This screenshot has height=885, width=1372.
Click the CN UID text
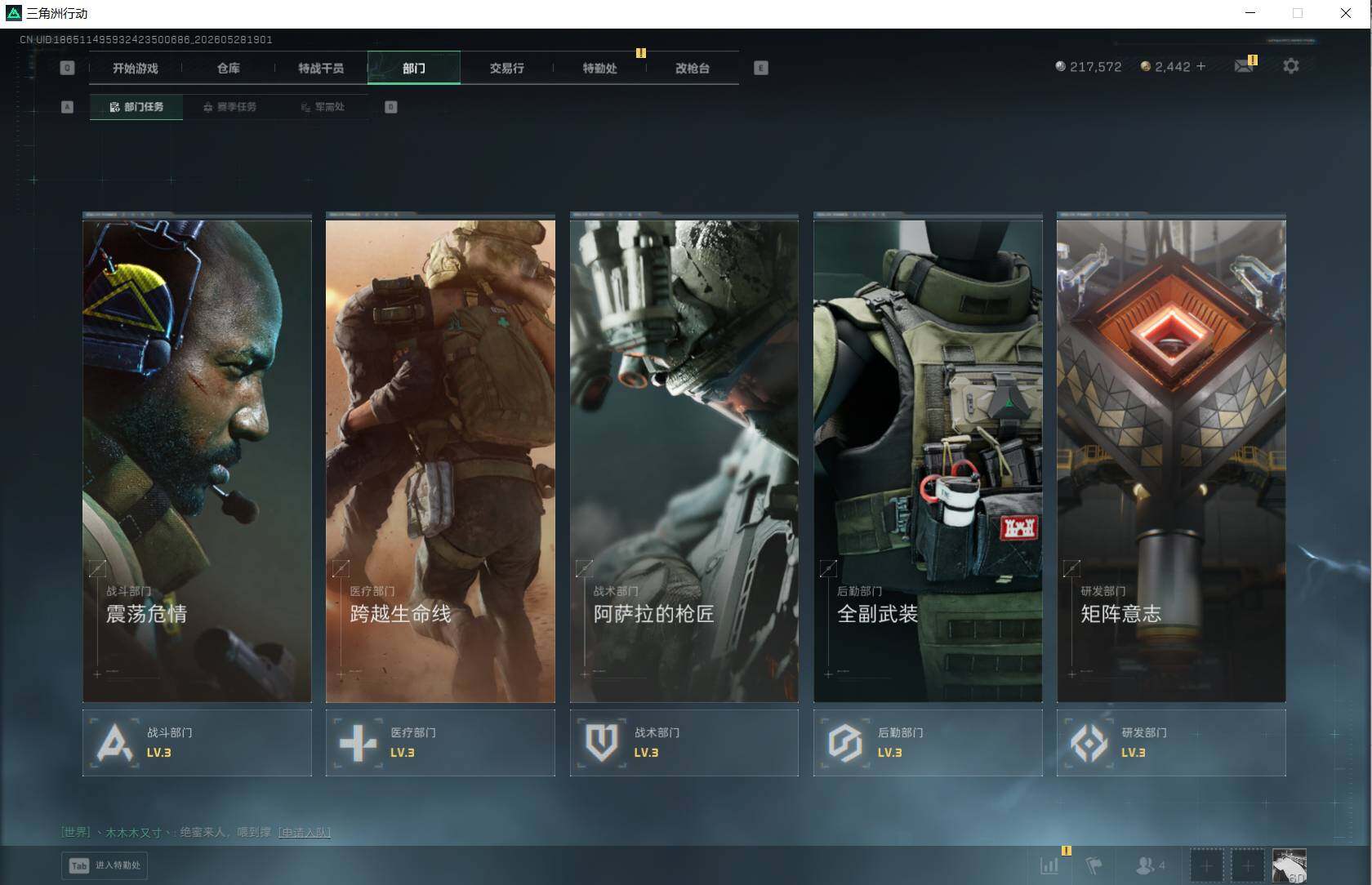pos(146,39)
